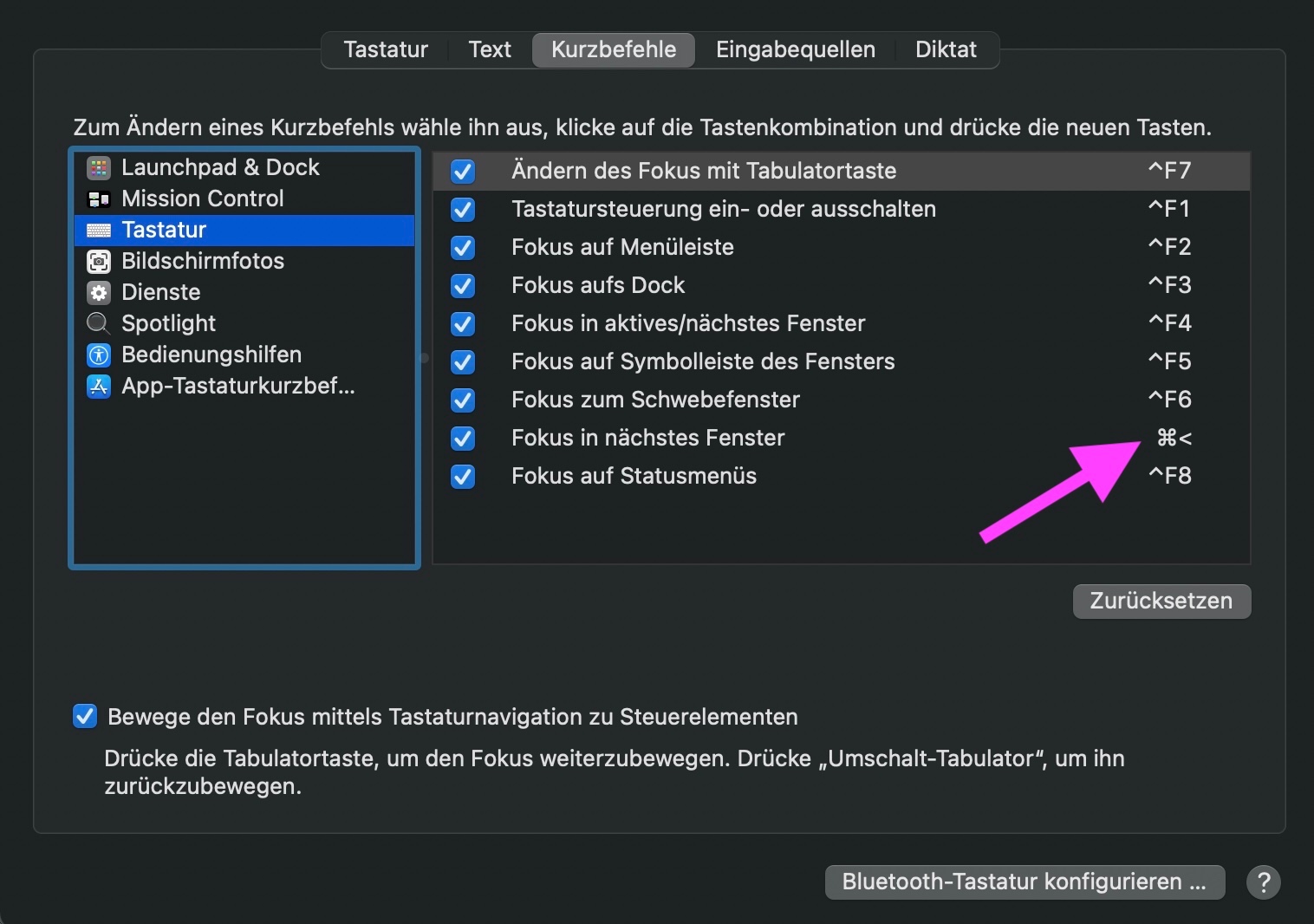Open the Diktat tab
This screenshot has height=924, width=1314.
click(x=946, y=49)
